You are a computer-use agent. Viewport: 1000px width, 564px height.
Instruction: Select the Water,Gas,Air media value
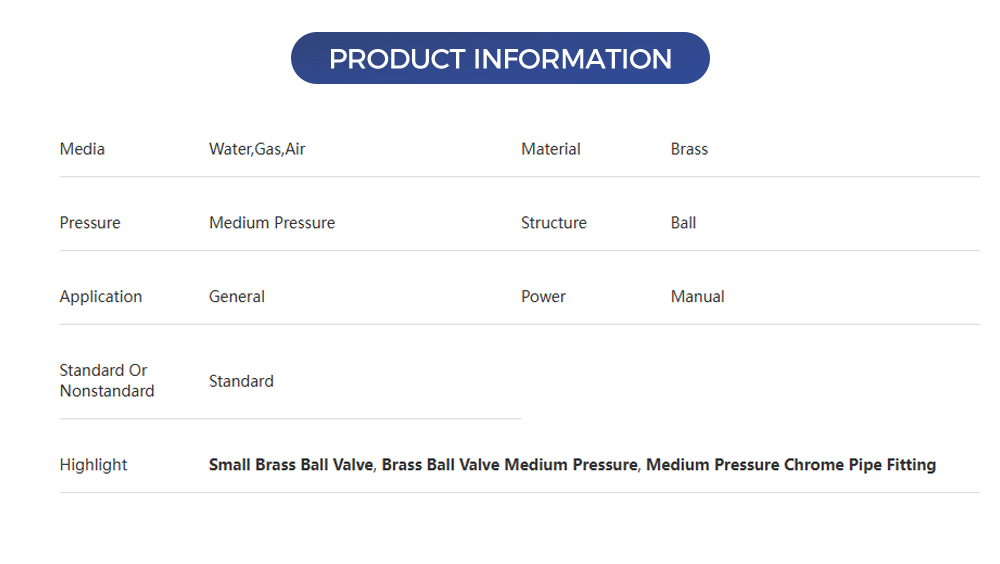point(257,149)
